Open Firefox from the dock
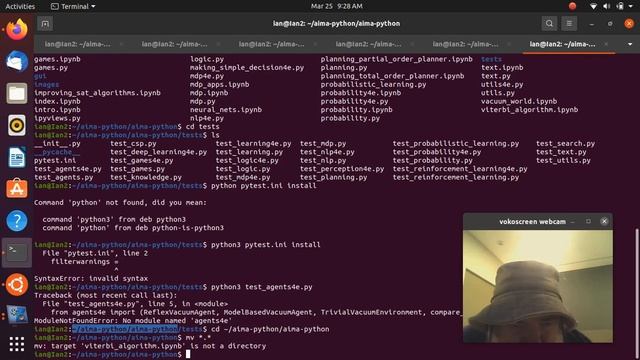Image resolution: width=640 pixels, height=360 pixels. click(x=17, y=29)
